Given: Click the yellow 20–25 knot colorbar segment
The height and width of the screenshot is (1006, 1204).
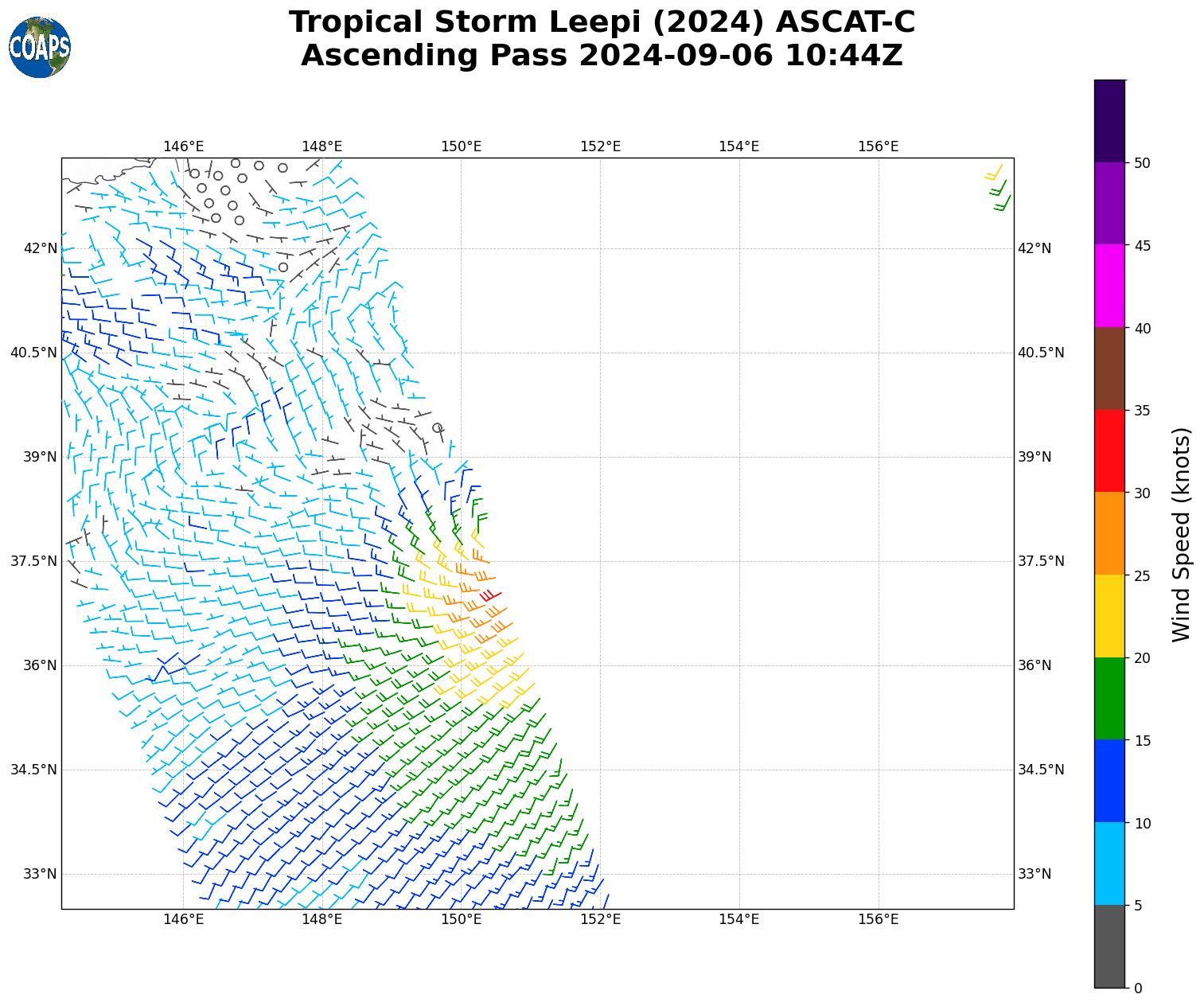Looking at the screenshot, I should 1109,616.
